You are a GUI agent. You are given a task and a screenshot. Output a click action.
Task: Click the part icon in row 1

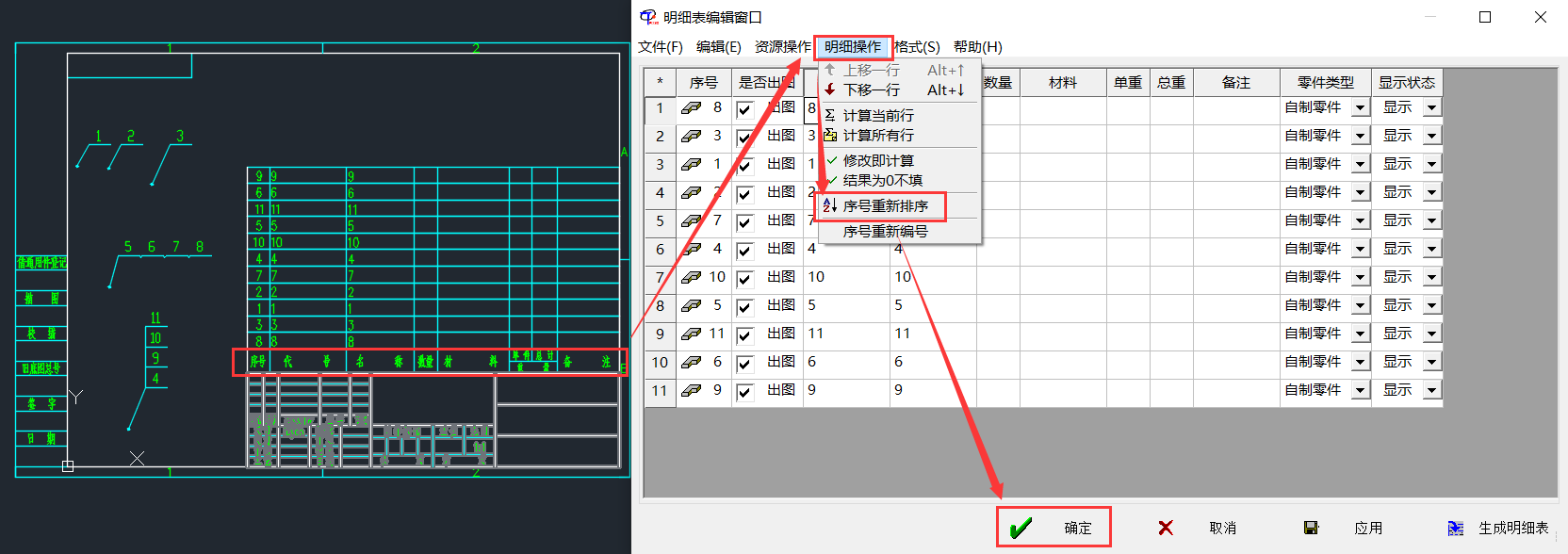tap(692, 108)
